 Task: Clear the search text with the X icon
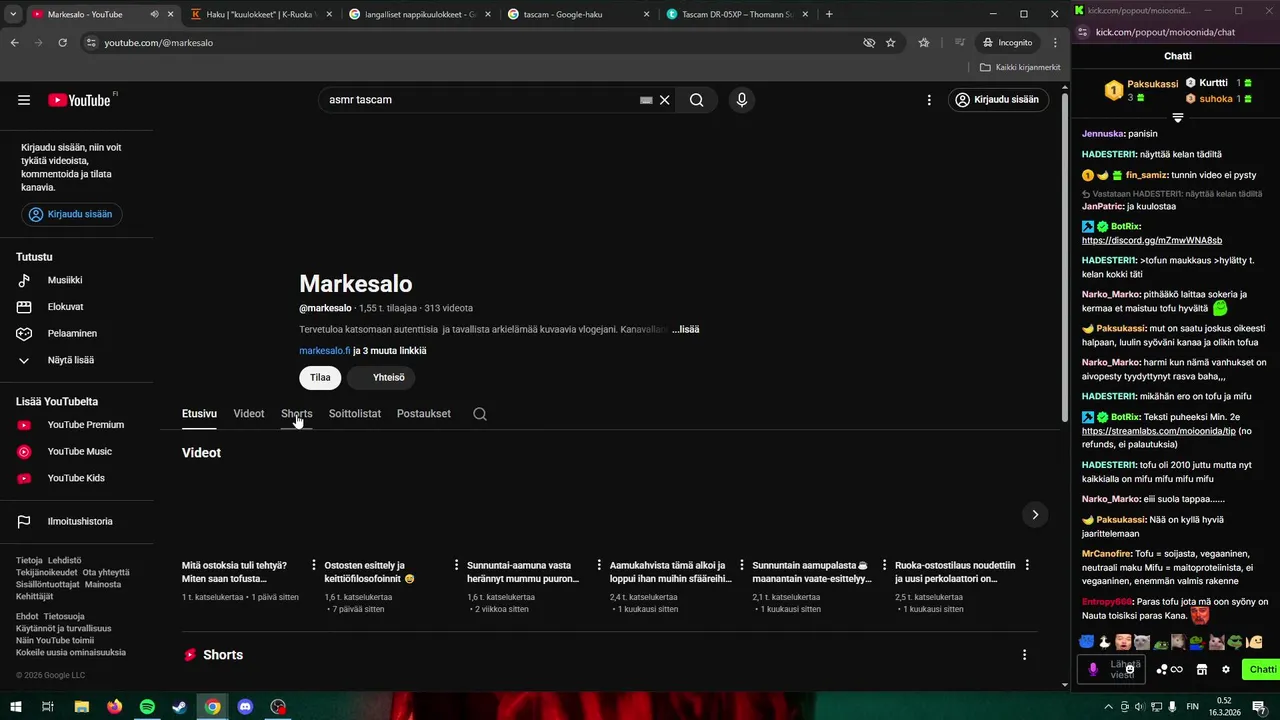(664, 100)
